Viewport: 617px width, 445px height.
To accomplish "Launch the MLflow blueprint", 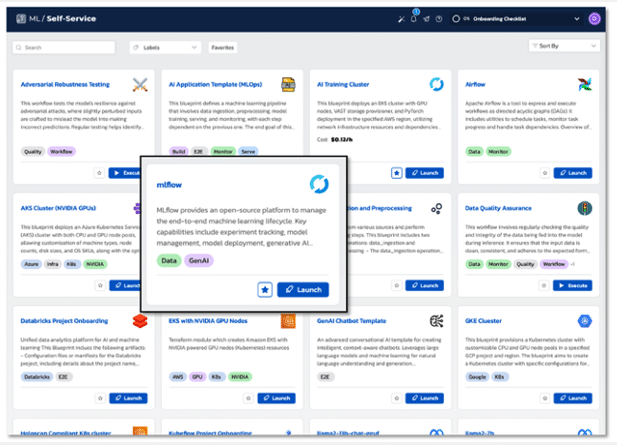I will click(x=303, y=289).
